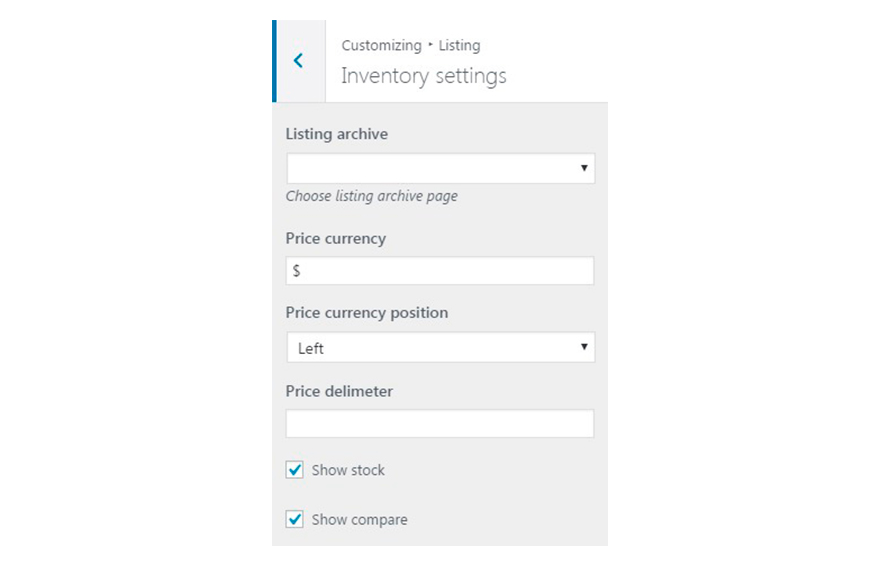Click the "Price currency position" label
This screenshot has height=566, width=880.
tap(367, 313)
